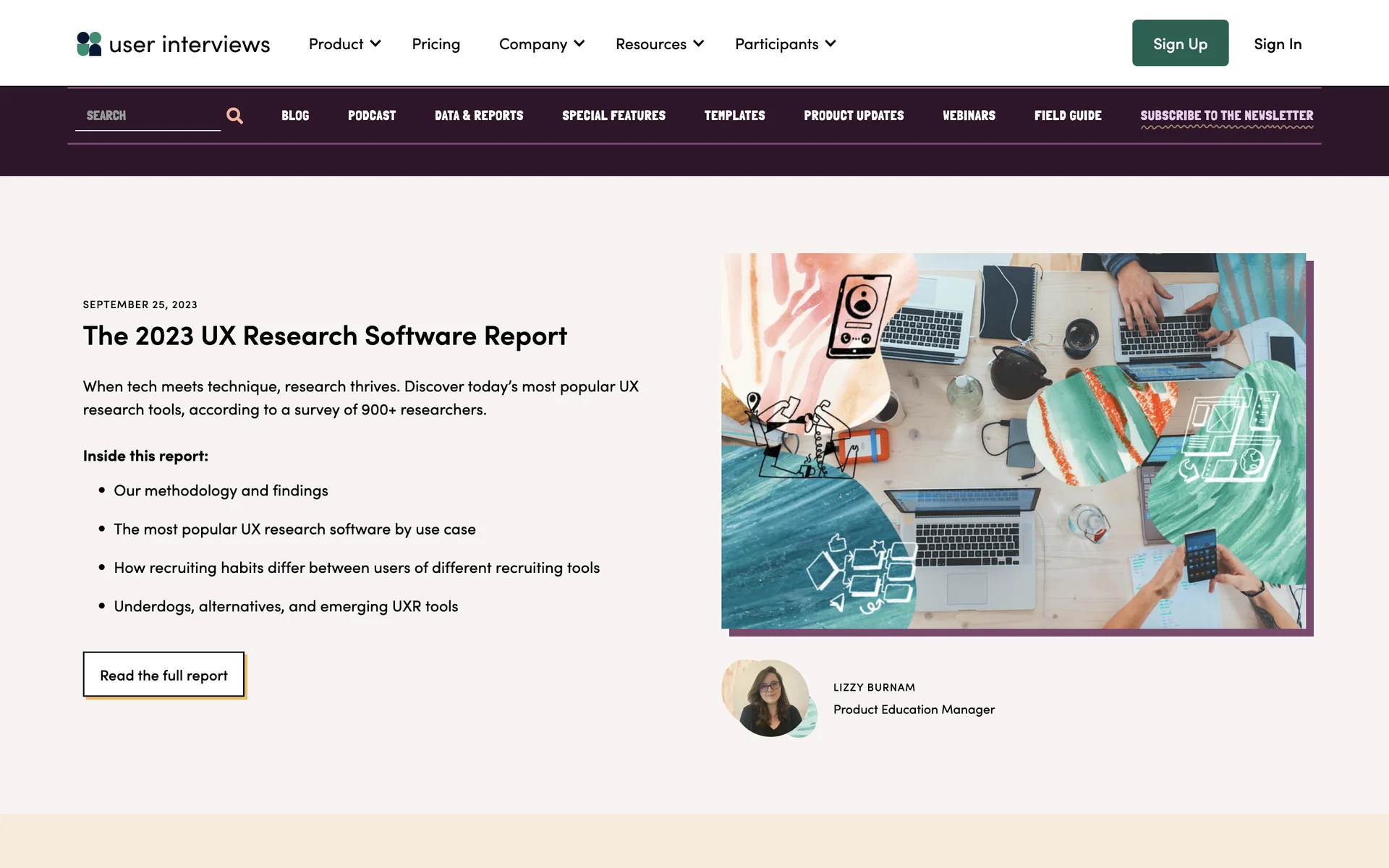Click into the Search input field
This screenshot has height=868, width=1389.
coord(148,116)
